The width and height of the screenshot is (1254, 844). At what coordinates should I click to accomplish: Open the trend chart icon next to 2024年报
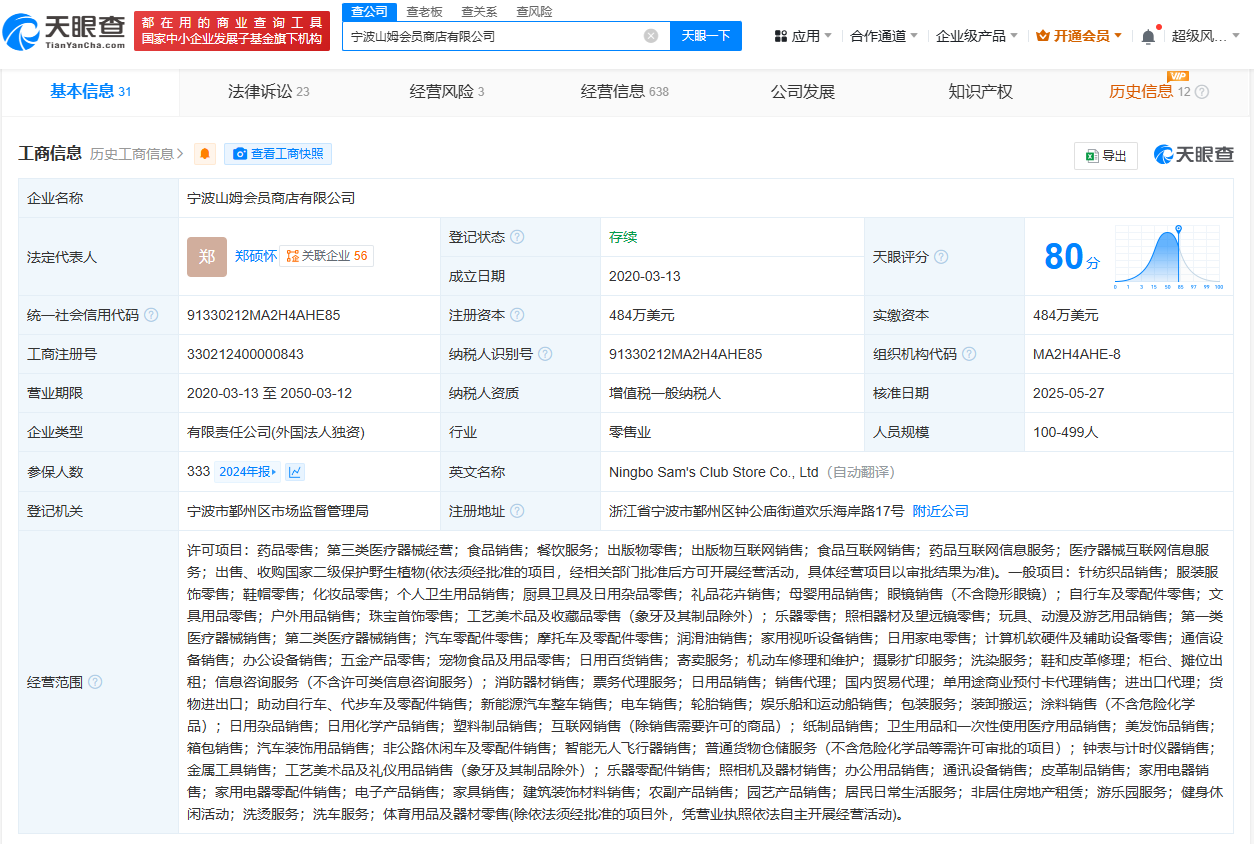coord(296,472)
